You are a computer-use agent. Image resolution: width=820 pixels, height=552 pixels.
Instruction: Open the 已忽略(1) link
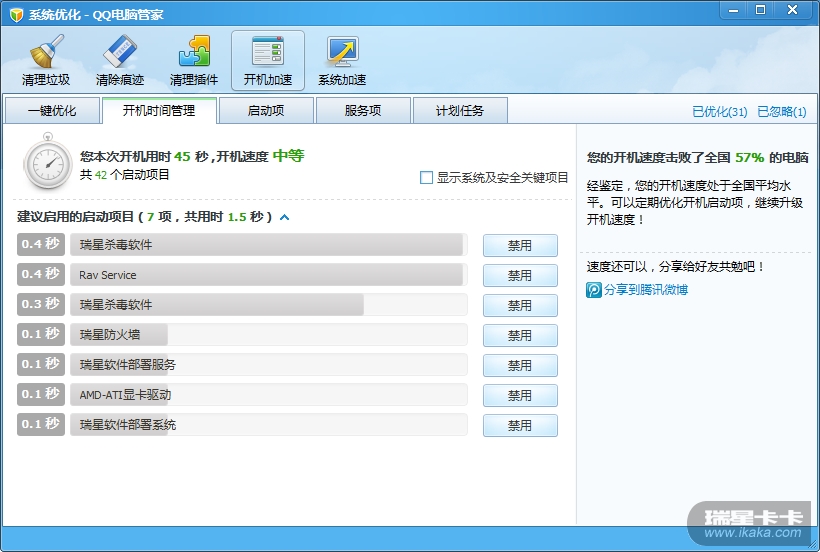click(x=782, y=111)
